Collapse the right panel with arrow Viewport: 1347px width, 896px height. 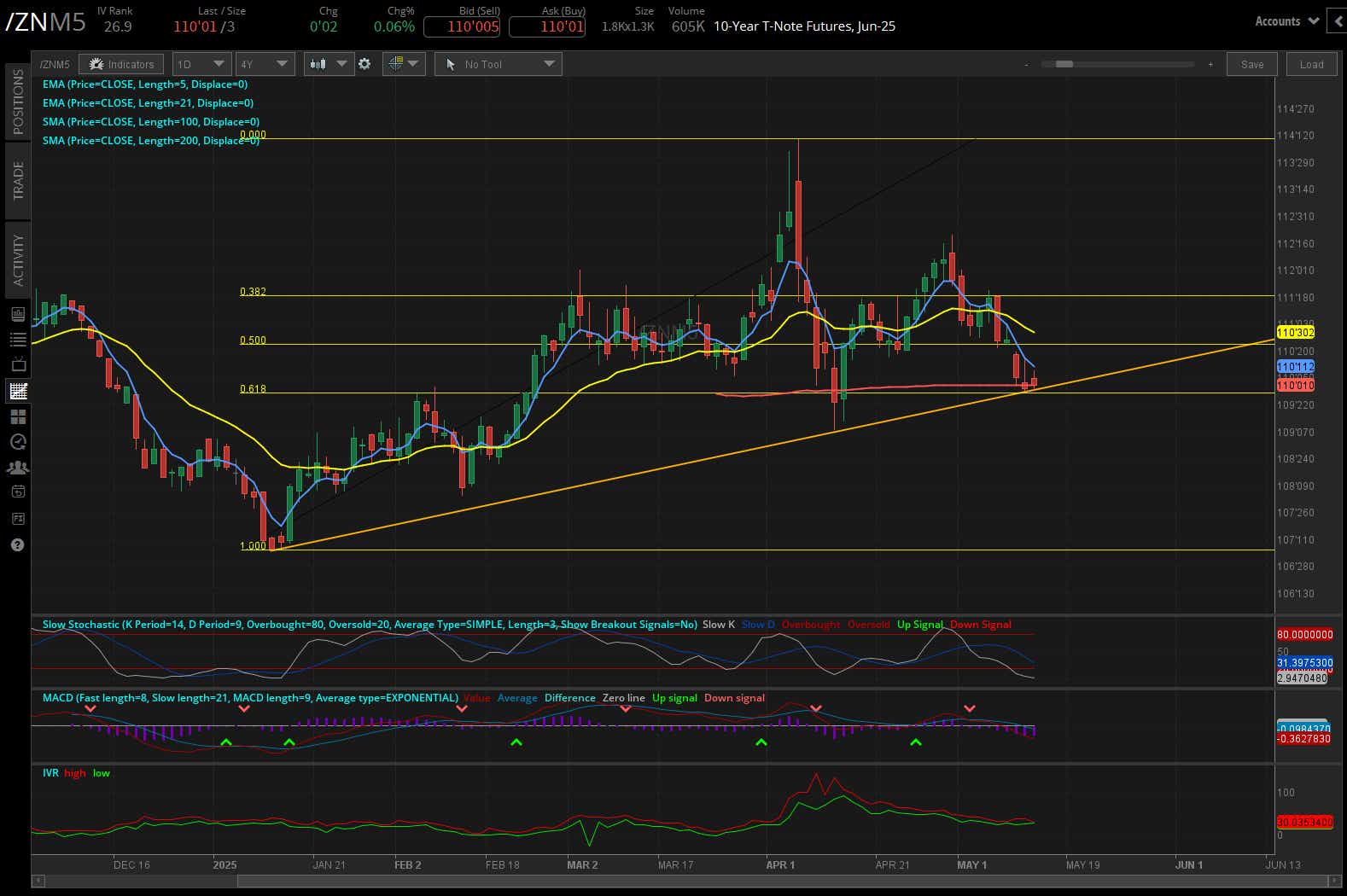point(1337,21)
